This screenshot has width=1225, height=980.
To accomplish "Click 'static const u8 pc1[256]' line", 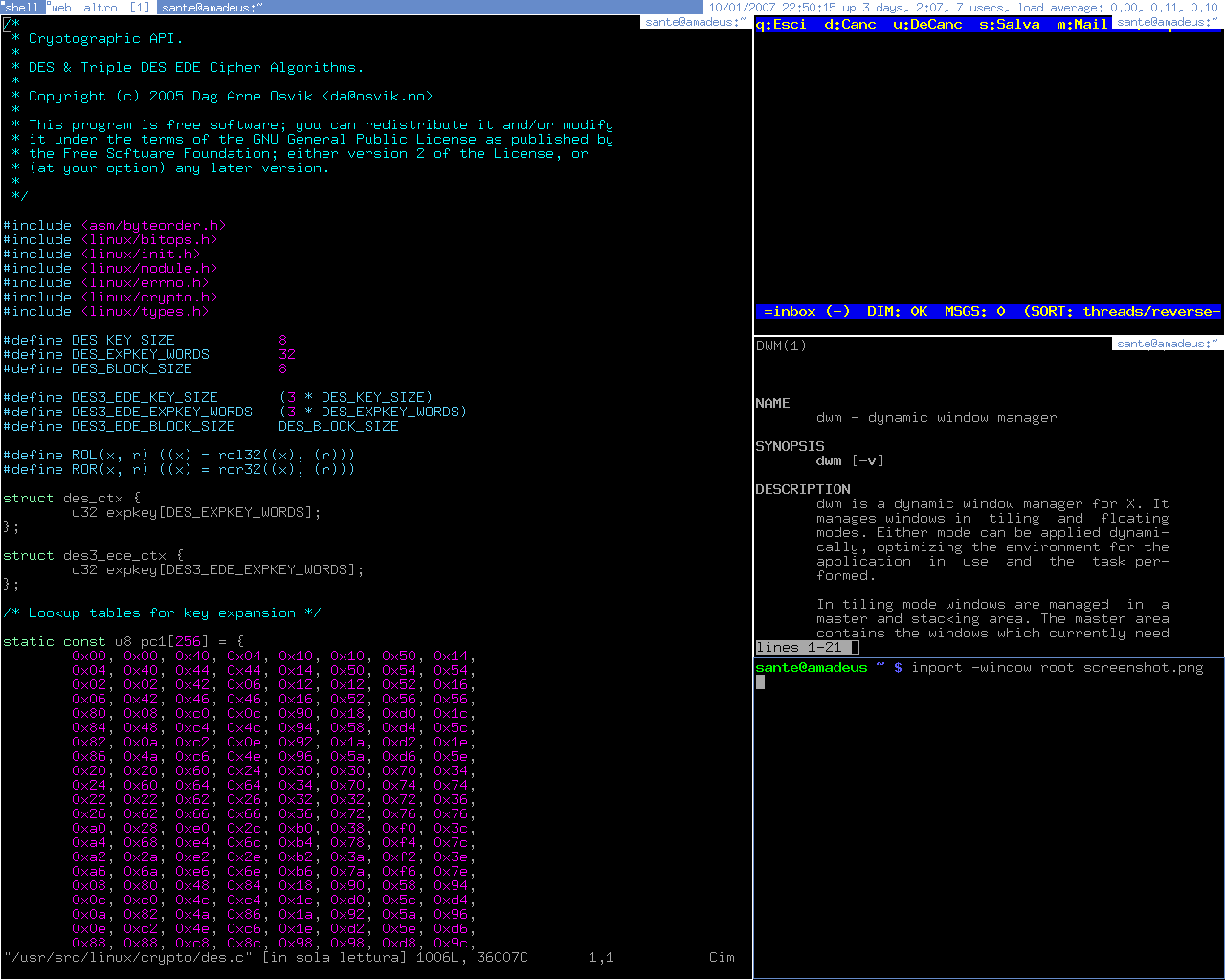I will [x=123, y=641].
